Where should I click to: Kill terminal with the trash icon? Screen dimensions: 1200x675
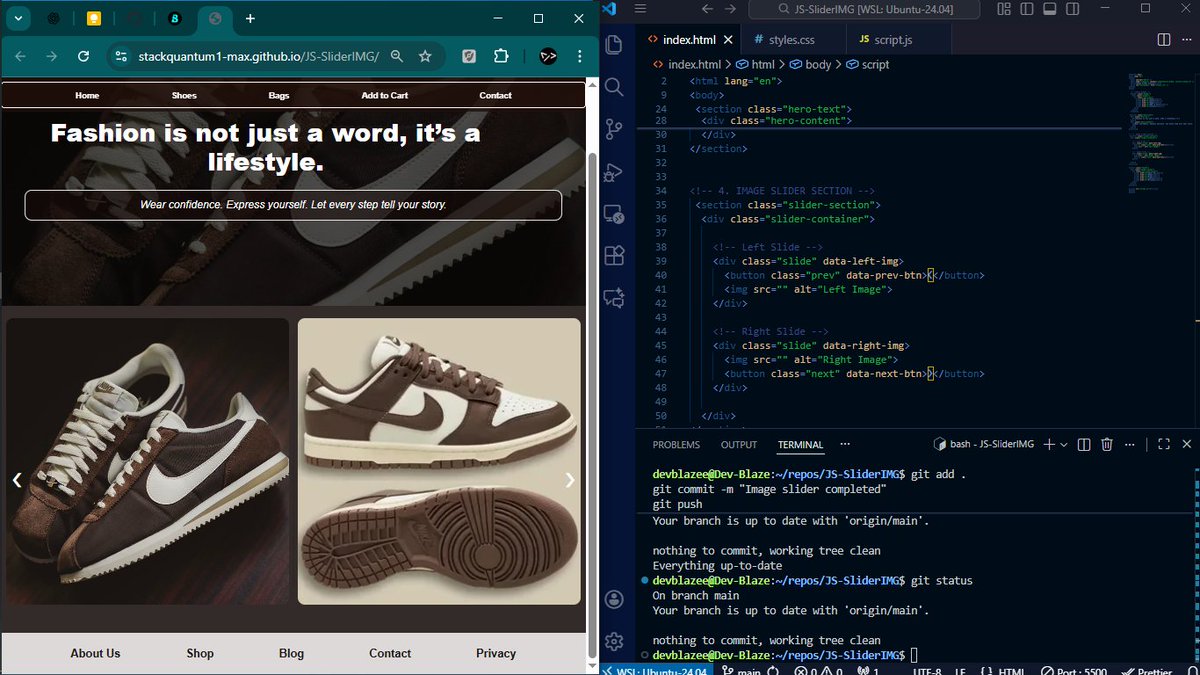(1107, 444)
